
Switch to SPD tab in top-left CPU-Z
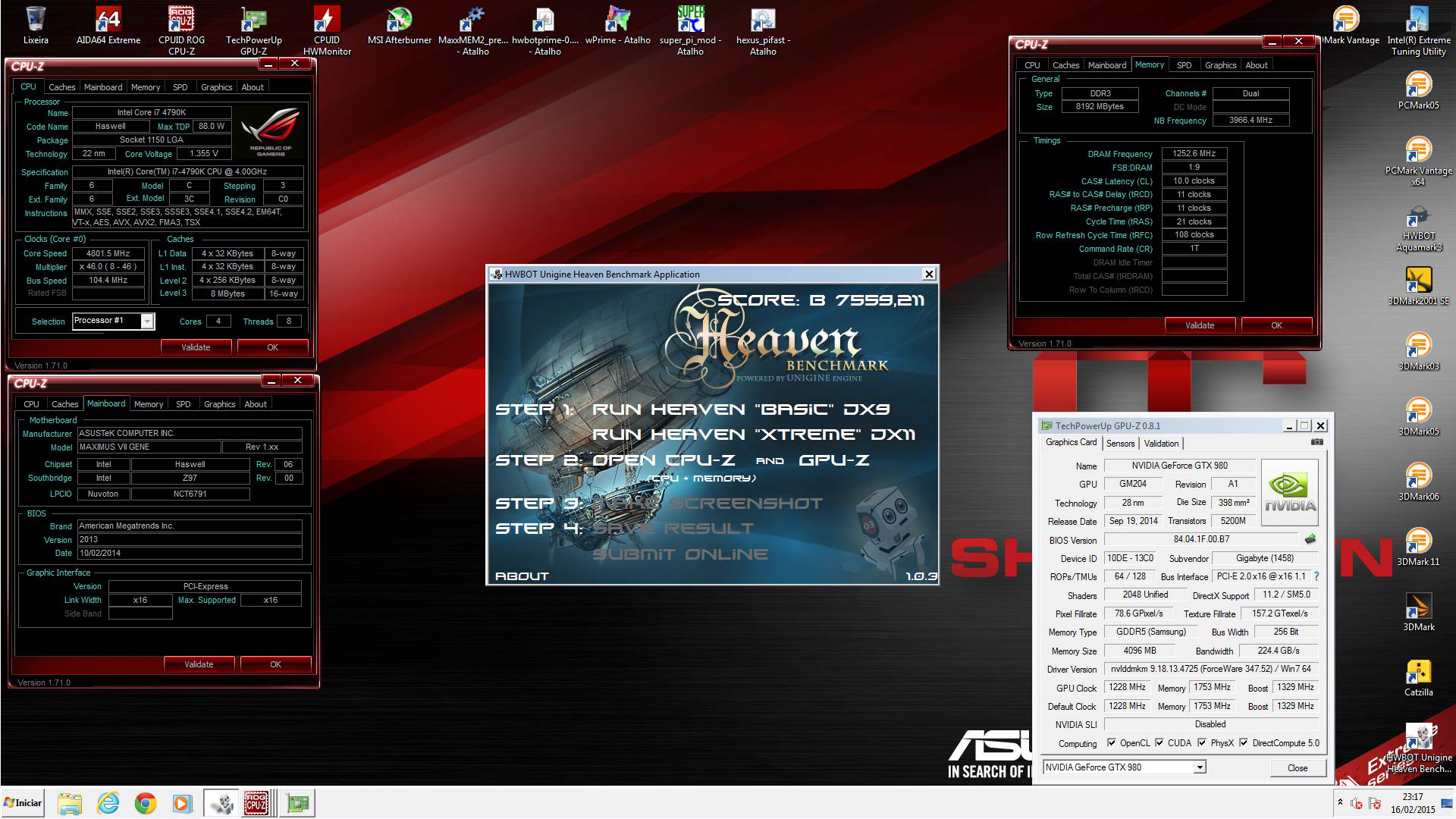[180, 87]
